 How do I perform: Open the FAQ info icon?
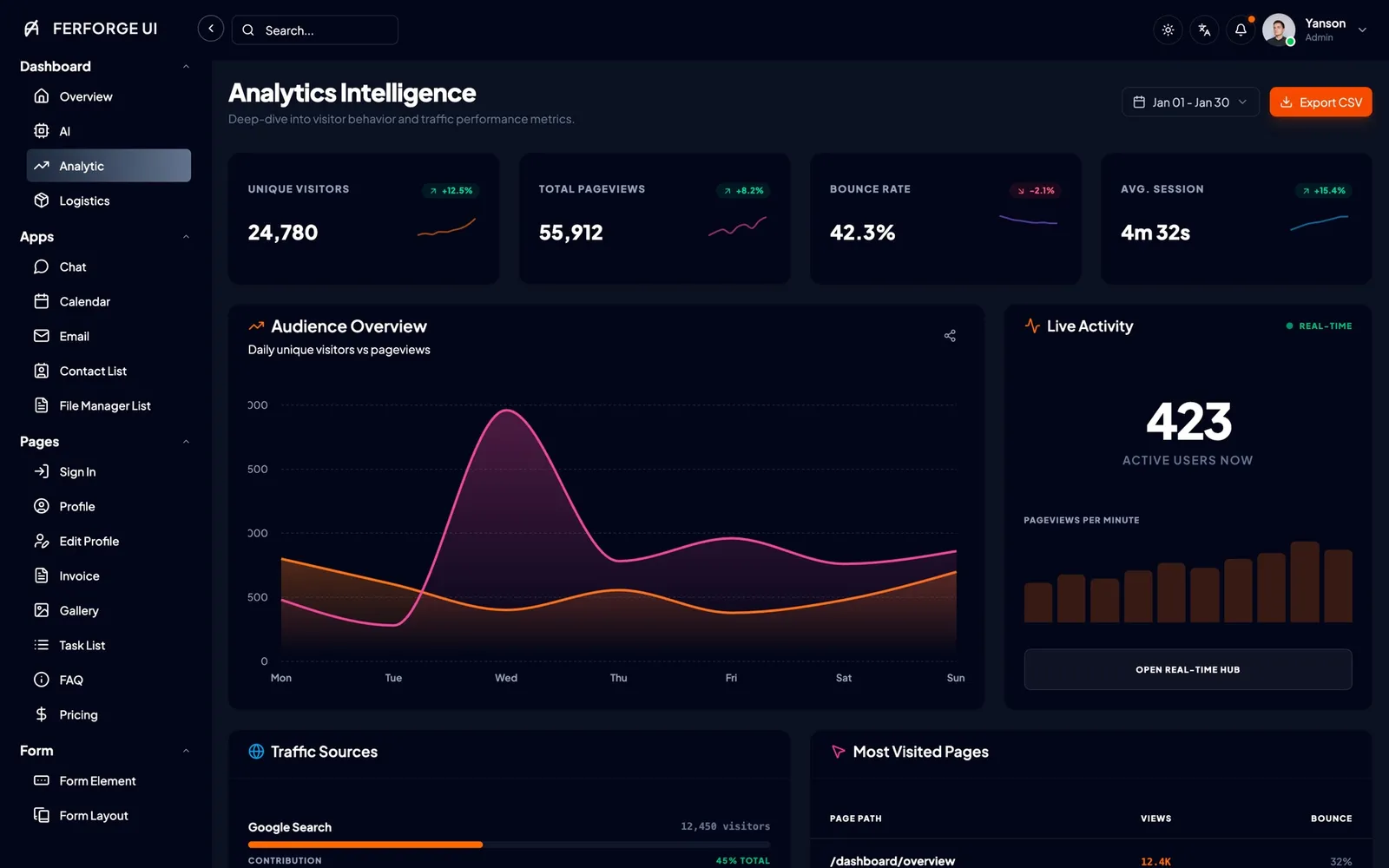click(x=41, y=680)
